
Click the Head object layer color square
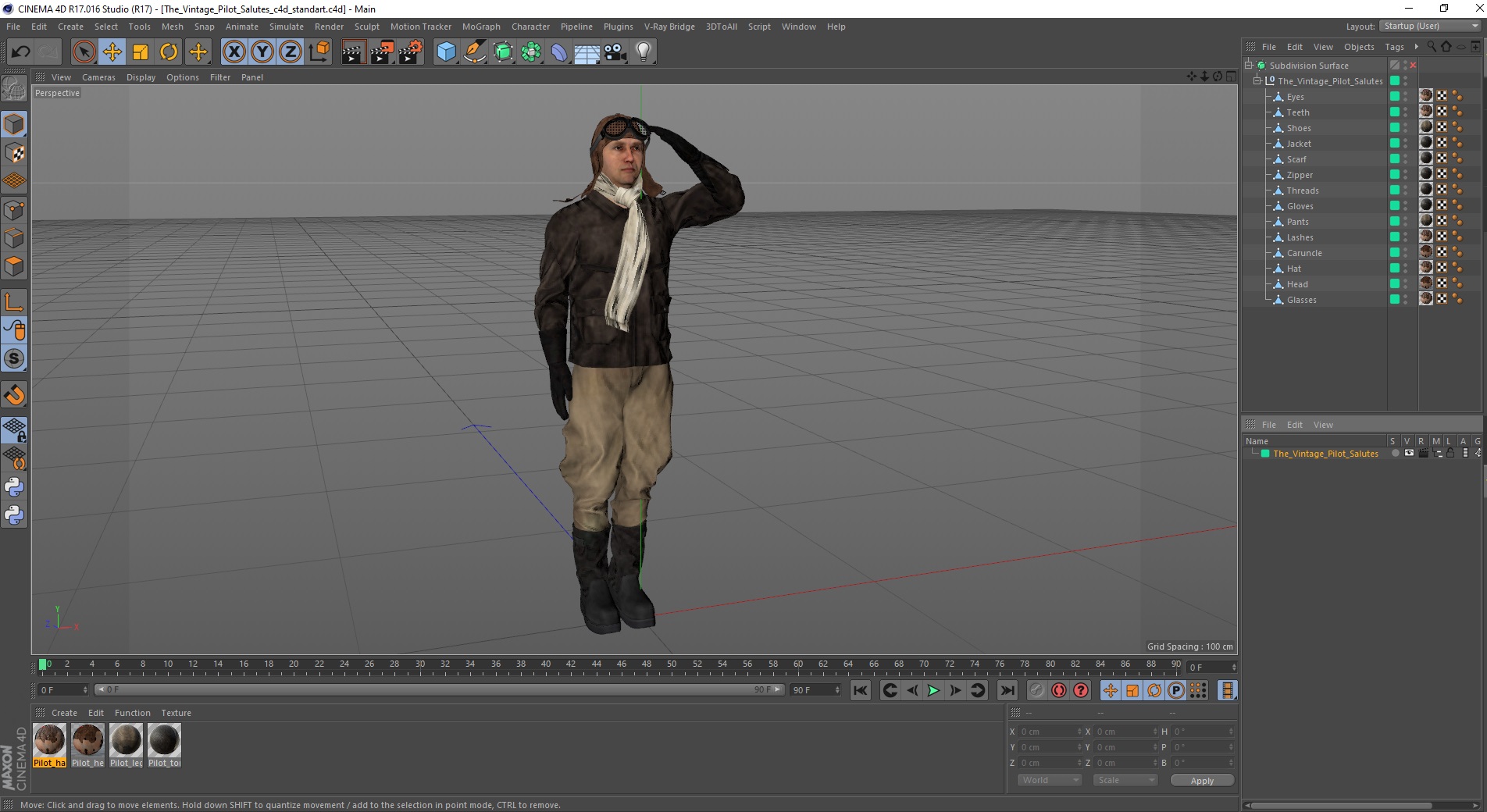tap(1395, 283)
